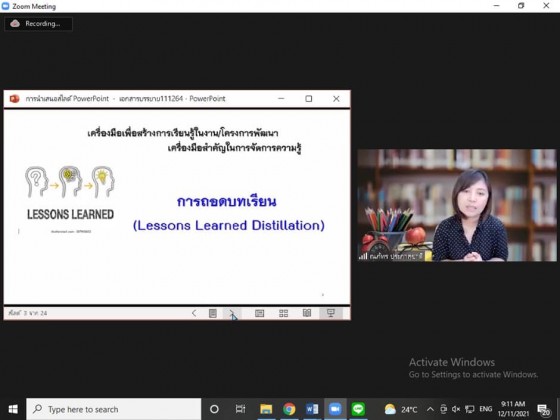Screen dimensions: 560x420
Task: Select the presenter video thumbnail
Action: [457, 205]
